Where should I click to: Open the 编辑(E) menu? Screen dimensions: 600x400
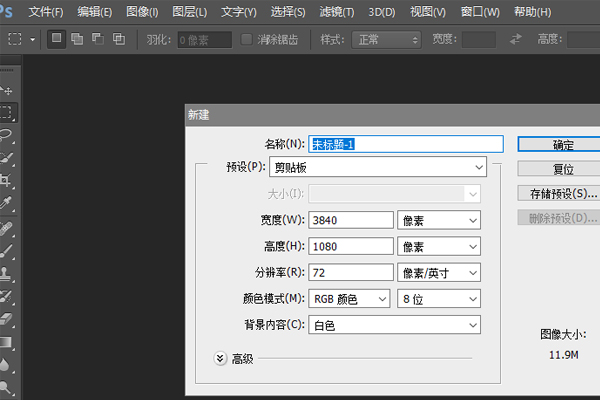[95, 12]
